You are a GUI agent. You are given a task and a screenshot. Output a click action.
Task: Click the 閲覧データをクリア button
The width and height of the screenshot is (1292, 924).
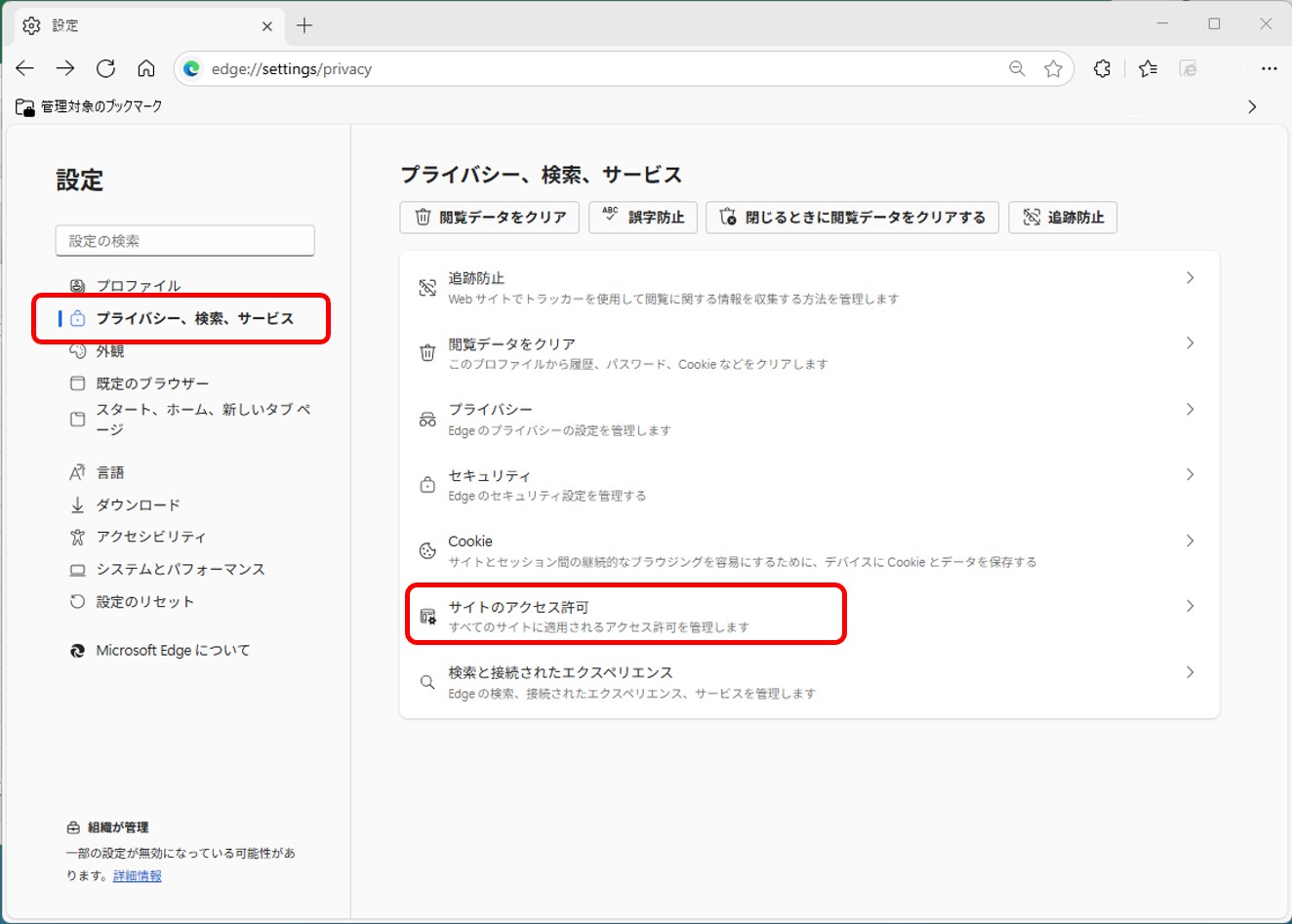(490, 218)
